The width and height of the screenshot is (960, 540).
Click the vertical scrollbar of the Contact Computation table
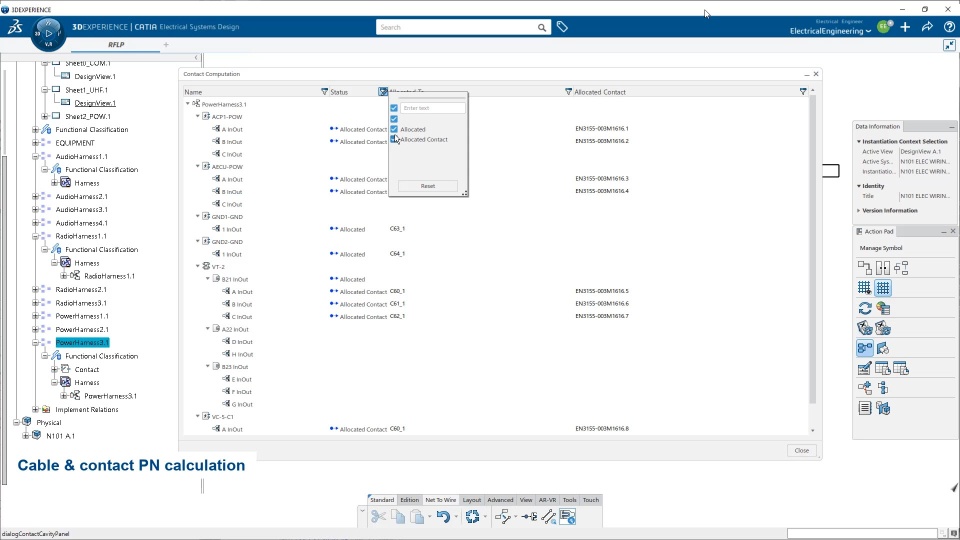(x=812, y=248)
